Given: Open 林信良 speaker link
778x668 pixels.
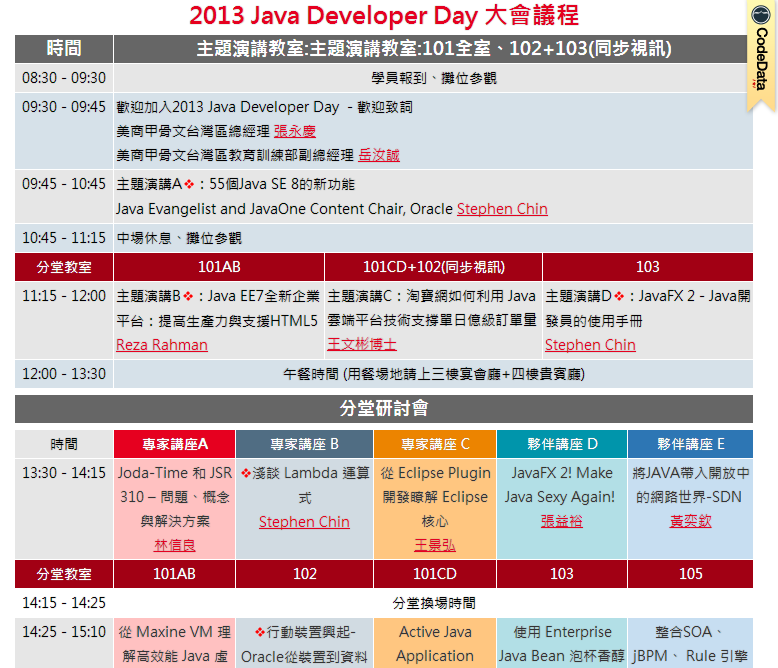Looking at the screenshot, I should (x=175, y=545).
